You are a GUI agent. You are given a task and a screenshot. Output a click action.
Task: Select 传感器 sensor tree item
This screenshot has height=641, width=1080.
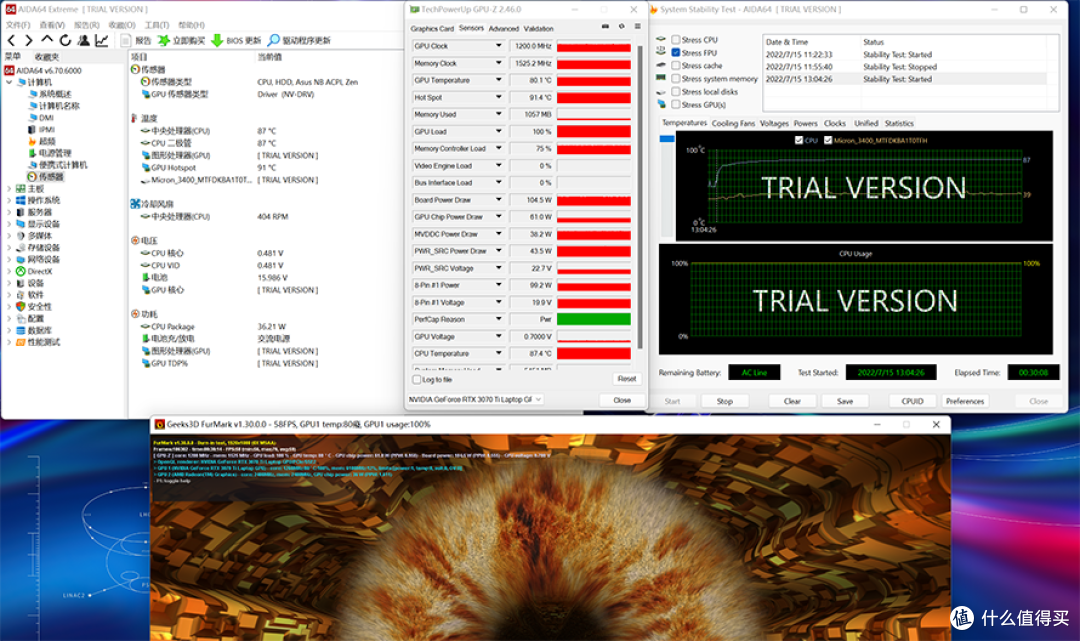click(51, 177)
